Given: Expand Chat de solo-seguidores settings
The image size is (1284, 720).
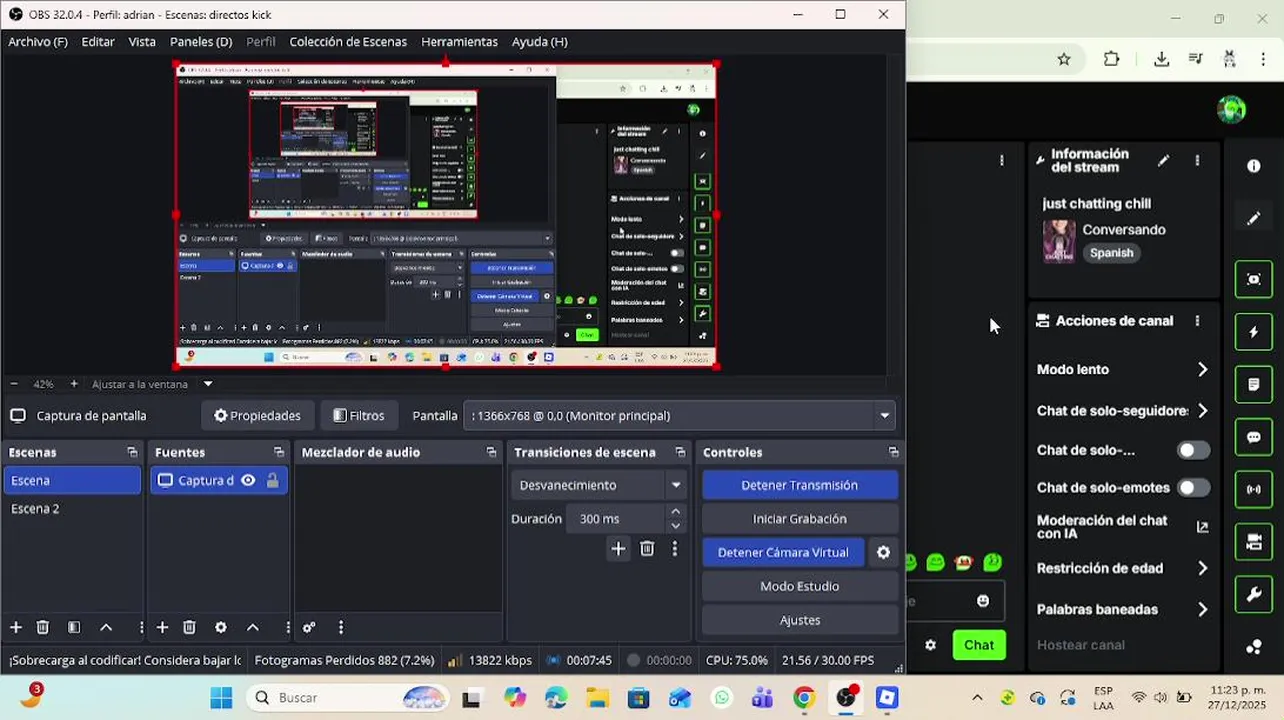Looking at the screenshot, I should click(1202, 411).
